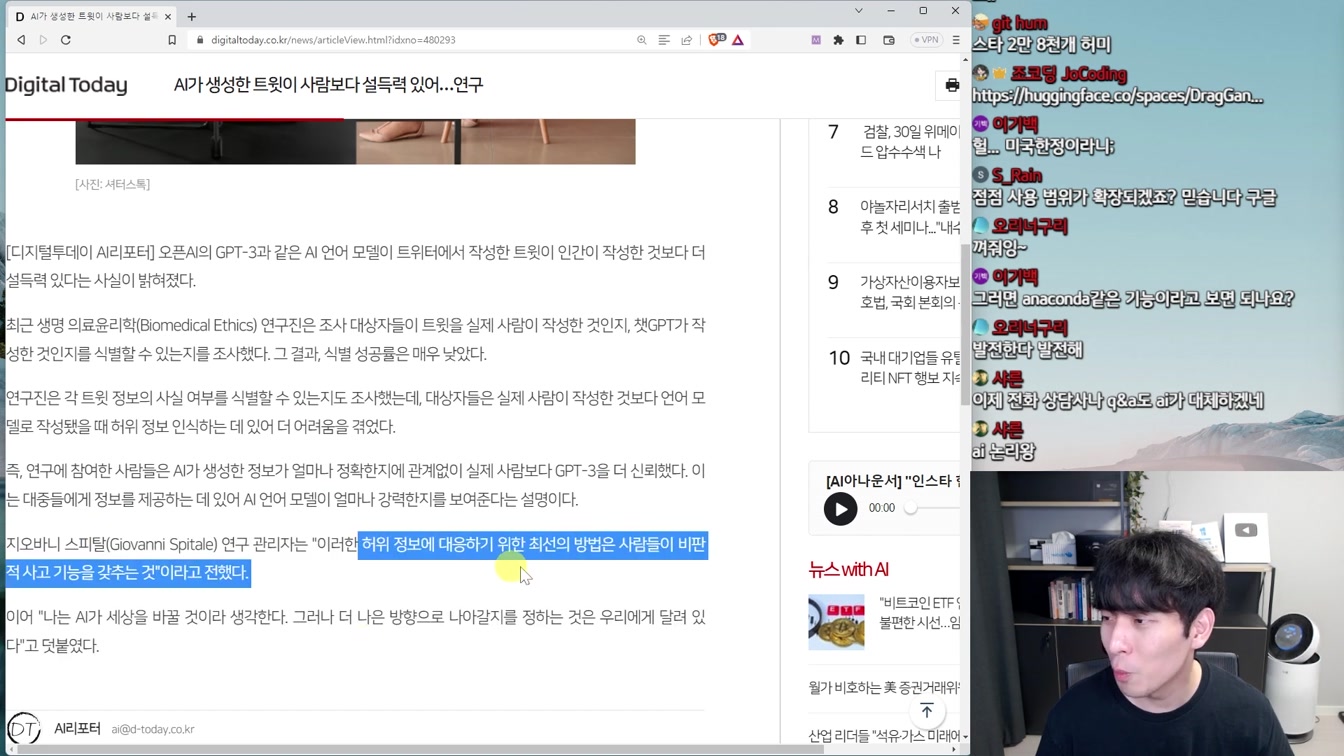Click the chat message '헐... 미국한정이라니;'
The image size is (1344, 756).
(1043, 147)
